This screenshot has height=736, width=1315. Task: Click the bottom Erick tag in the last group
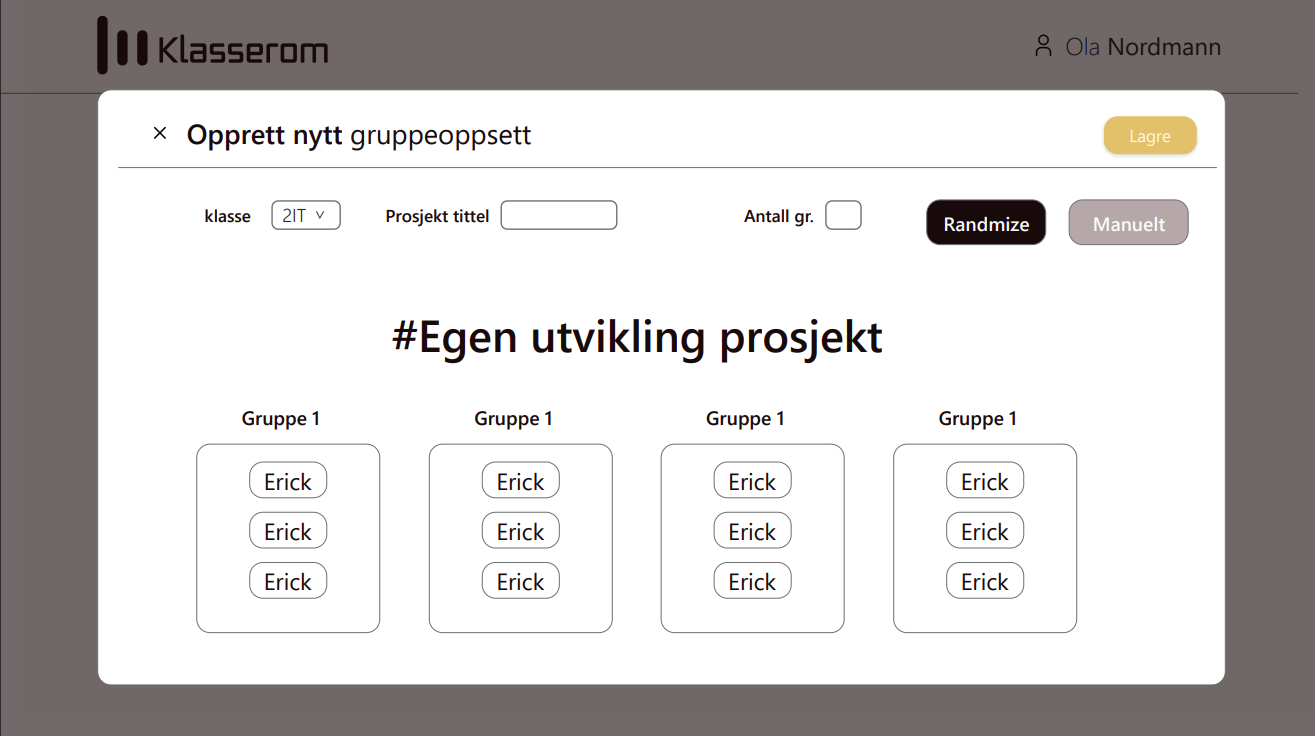[x=984, y=580]
